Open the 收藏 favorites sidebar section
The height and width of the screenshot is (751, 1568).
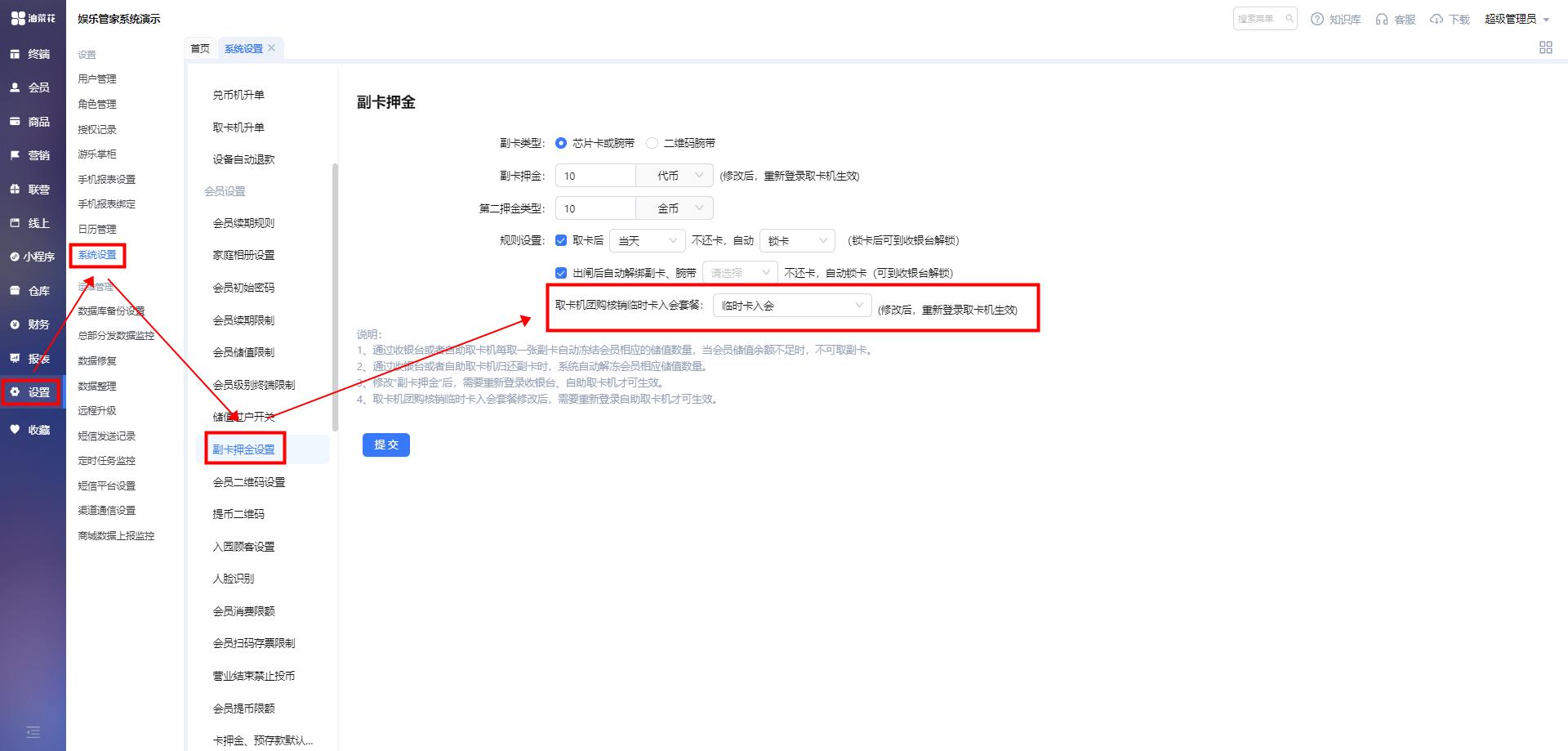(30, 430)
